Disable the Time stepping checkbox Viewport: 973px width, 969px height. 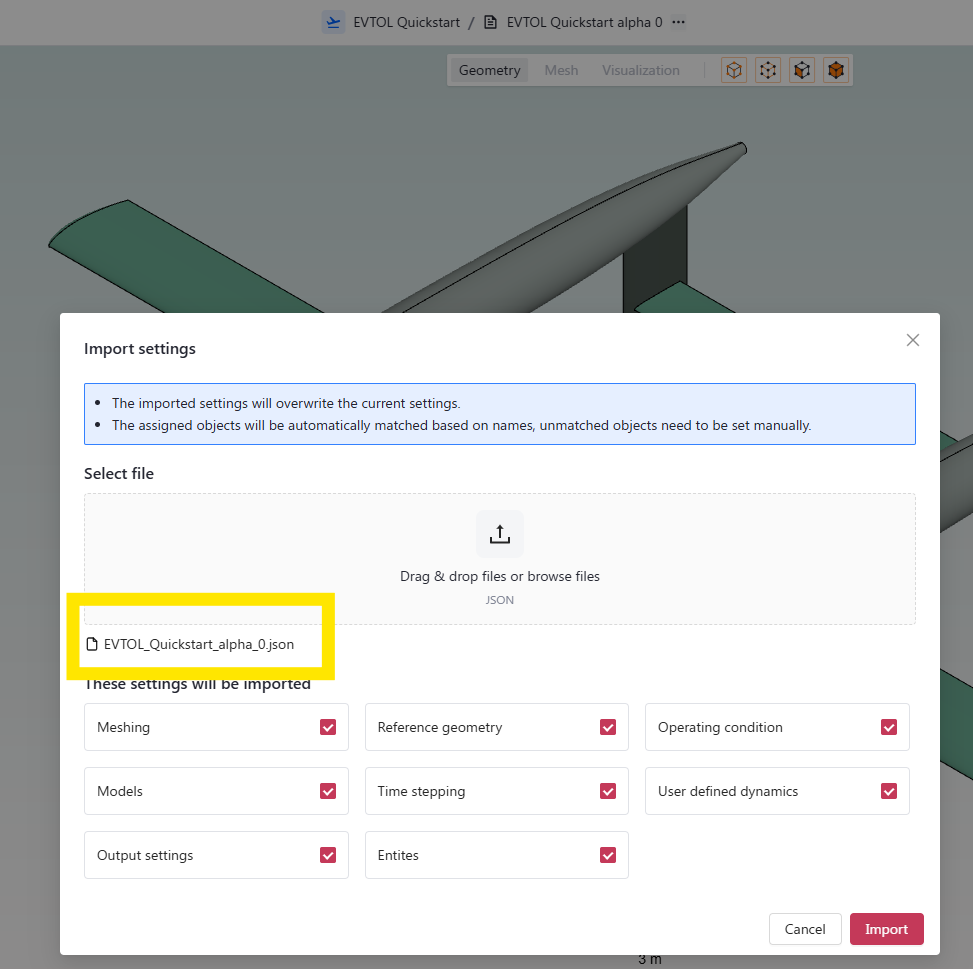608,791
